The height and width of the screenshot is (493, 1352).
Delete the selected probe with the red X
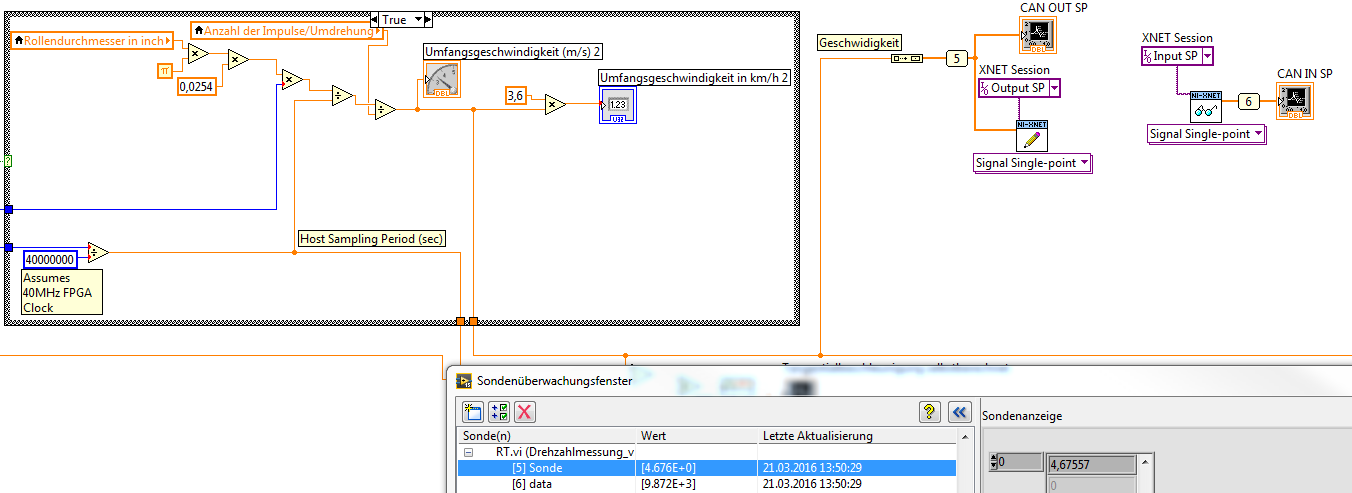524,411
